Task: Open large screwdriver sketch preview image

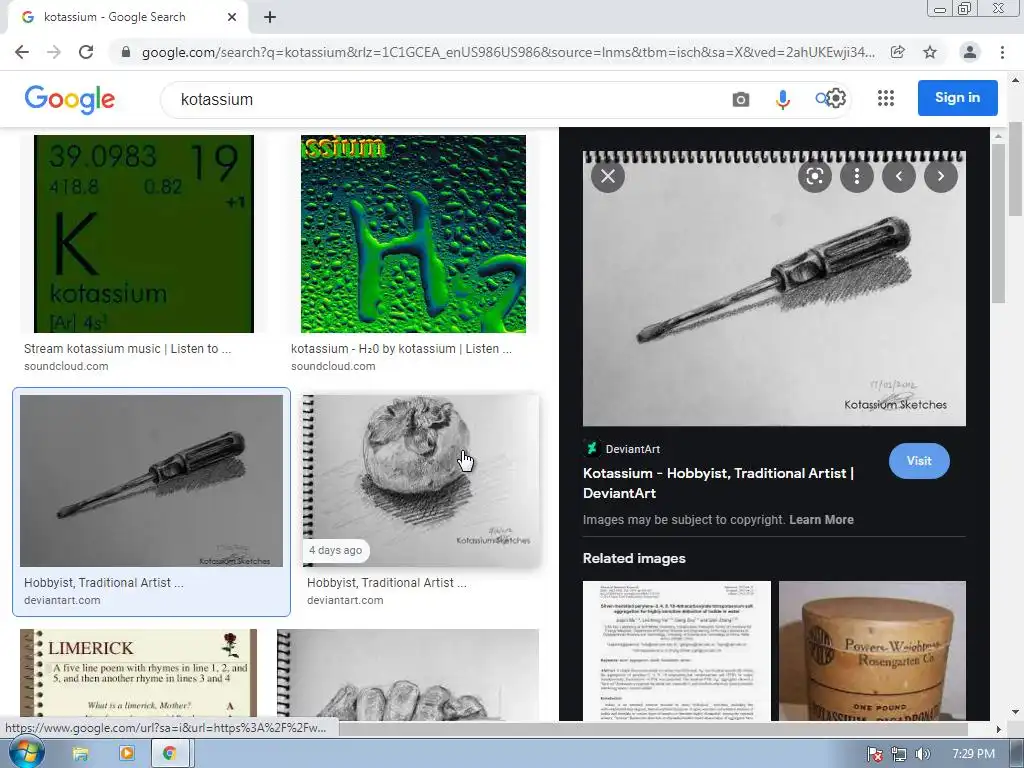Action: pos(774,289)
